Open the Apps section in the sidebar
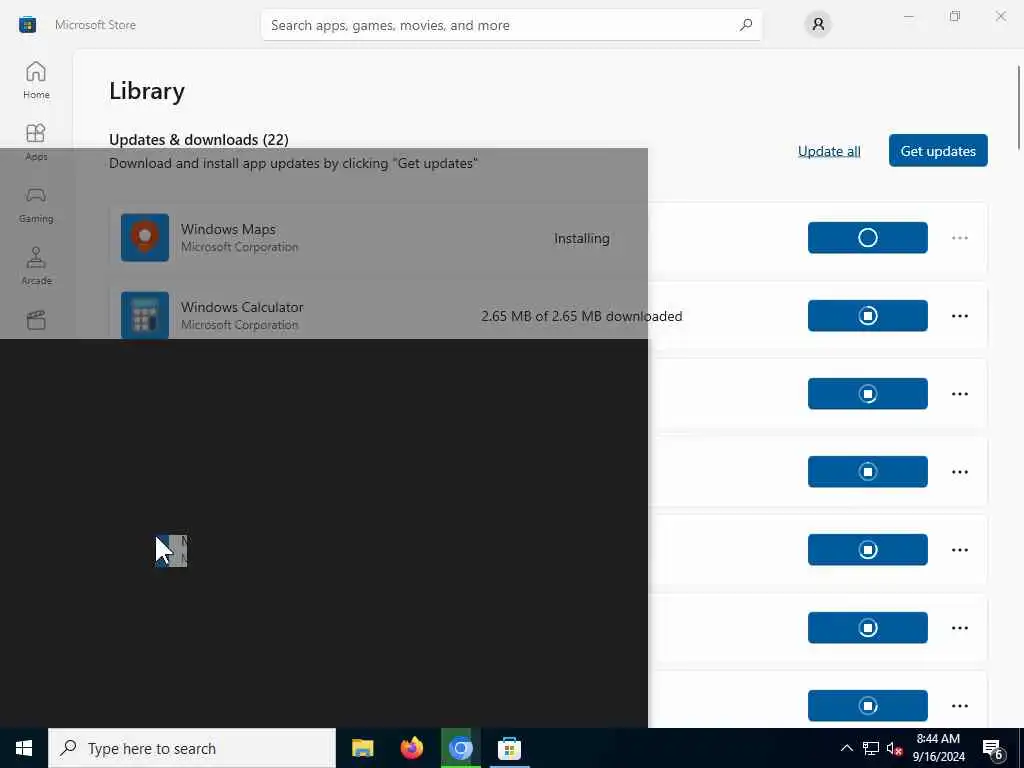 (x=36, y=142)
